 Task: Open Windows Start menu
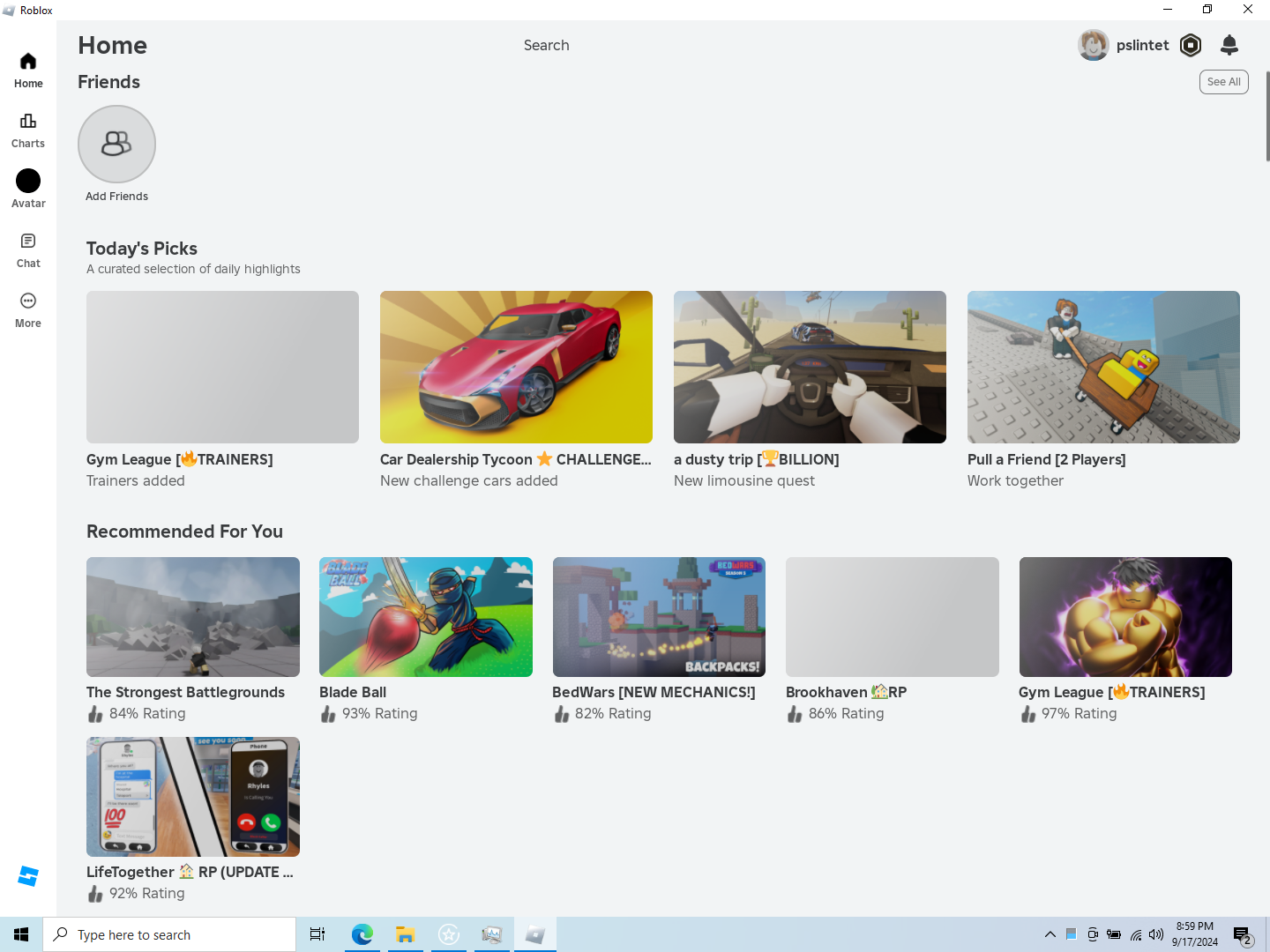click(x=21, y=934)
